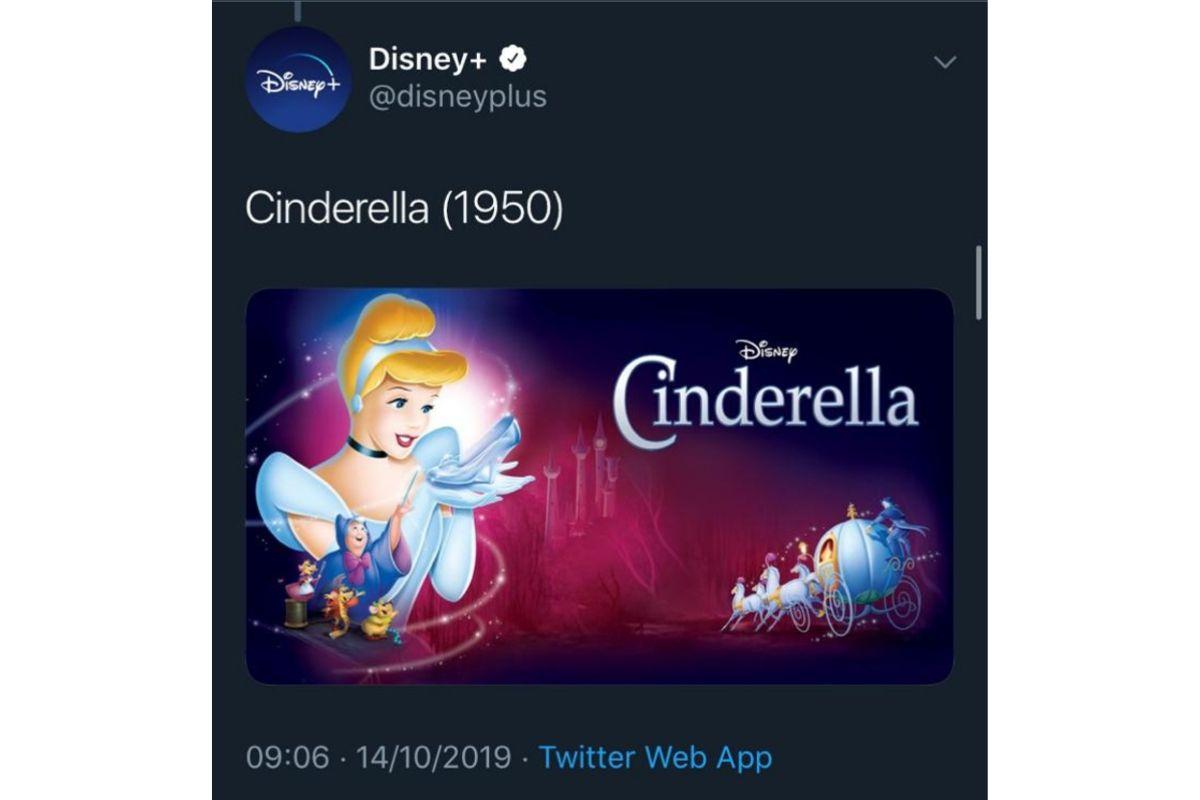Click the @disneyplus handle
The image size is (1200, 800).
(458, 98)
